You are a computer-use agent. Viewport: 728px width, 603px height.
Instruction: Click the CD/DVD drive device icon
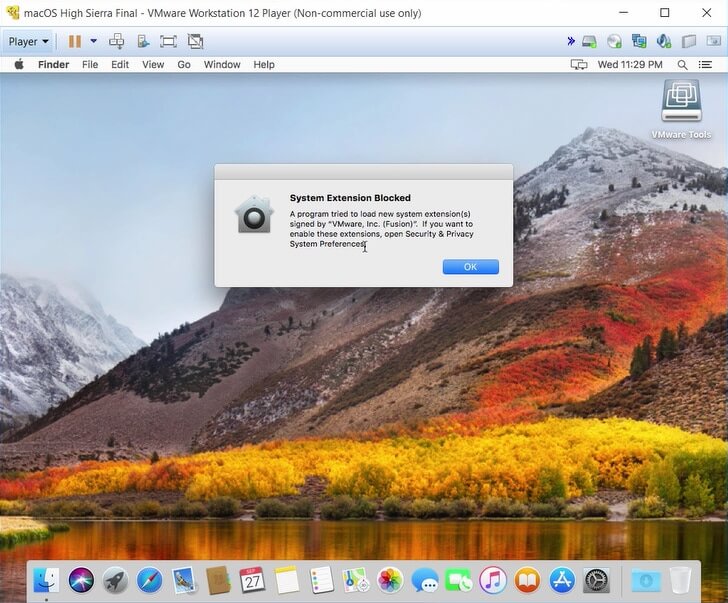(614, 42)
